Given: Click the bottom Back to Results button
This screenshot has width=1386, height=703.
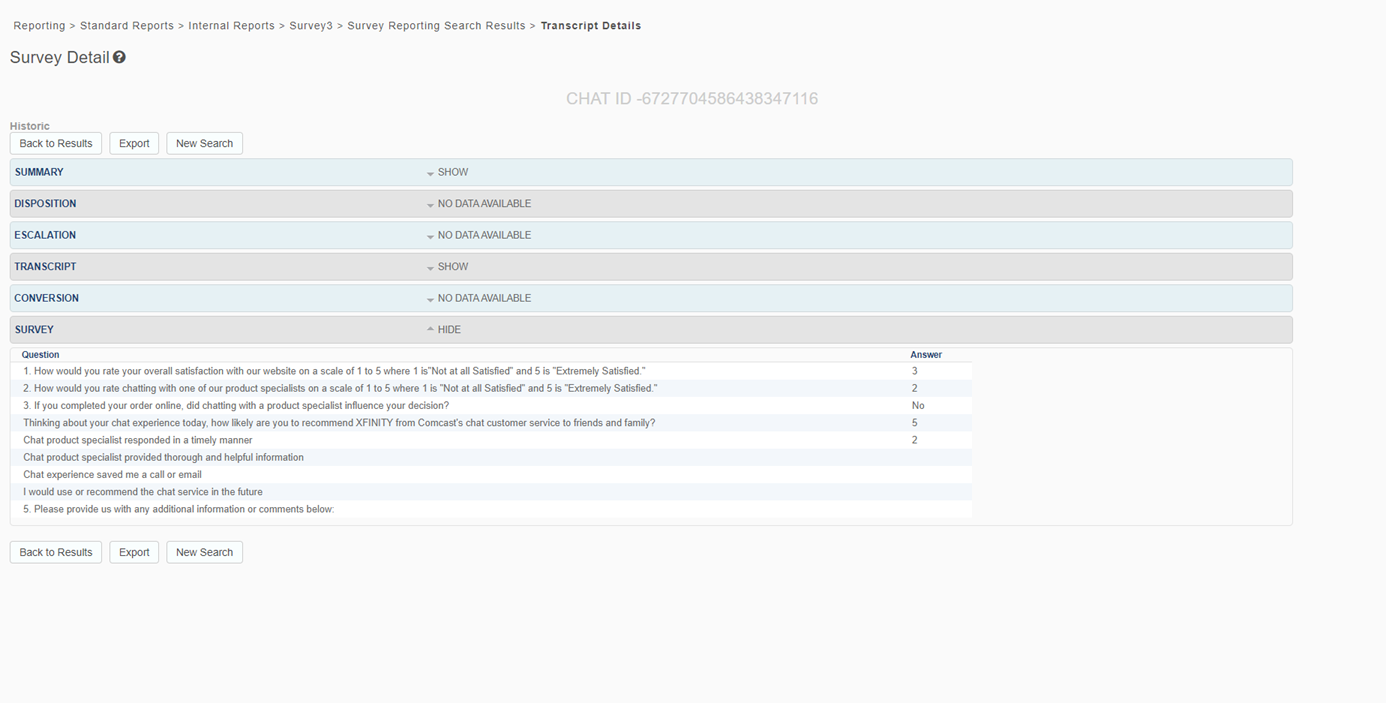Looking at the screenshot, I should pos(56,552).
